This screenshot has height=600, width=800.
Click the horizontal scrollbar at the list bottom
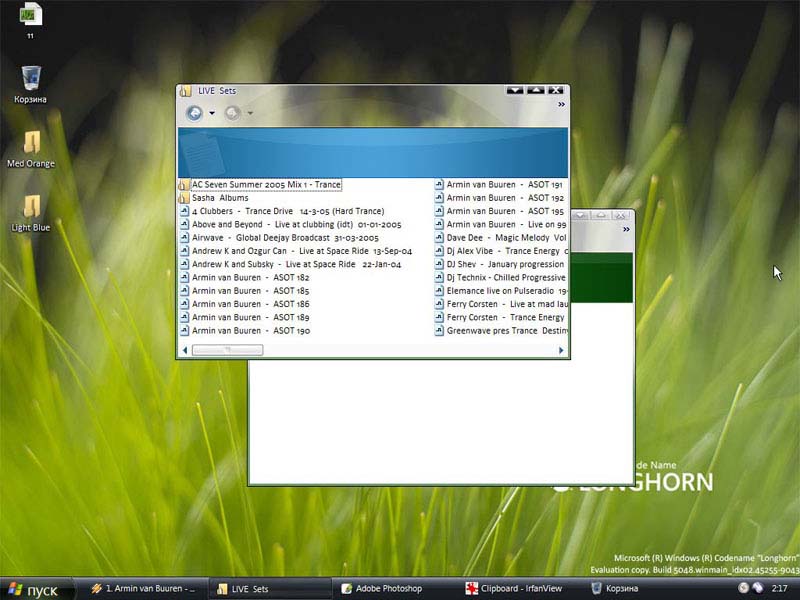click(230, 349)
